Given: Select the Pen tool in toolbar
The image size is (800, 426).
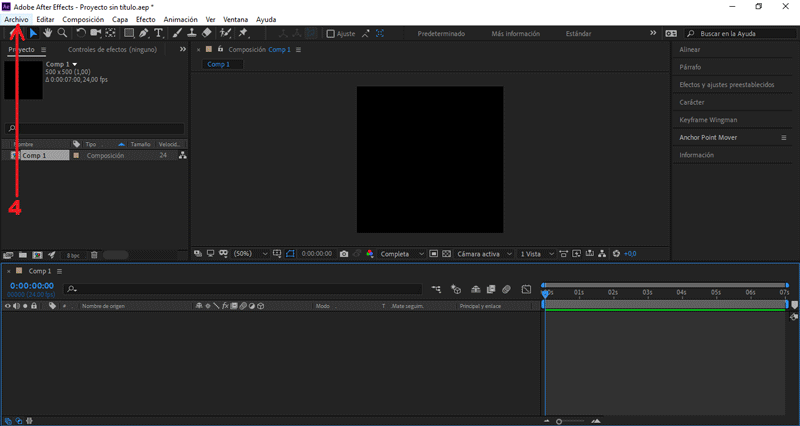Looking at the screenshot, I should click(144, 33).
